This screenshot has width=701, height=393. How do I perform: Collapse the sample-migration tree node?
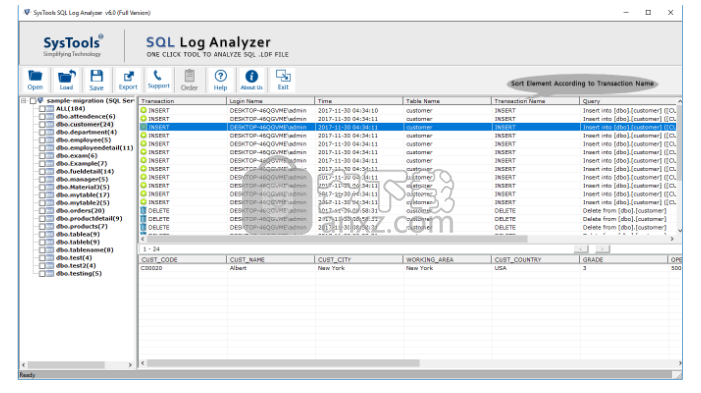coord(24,101)
